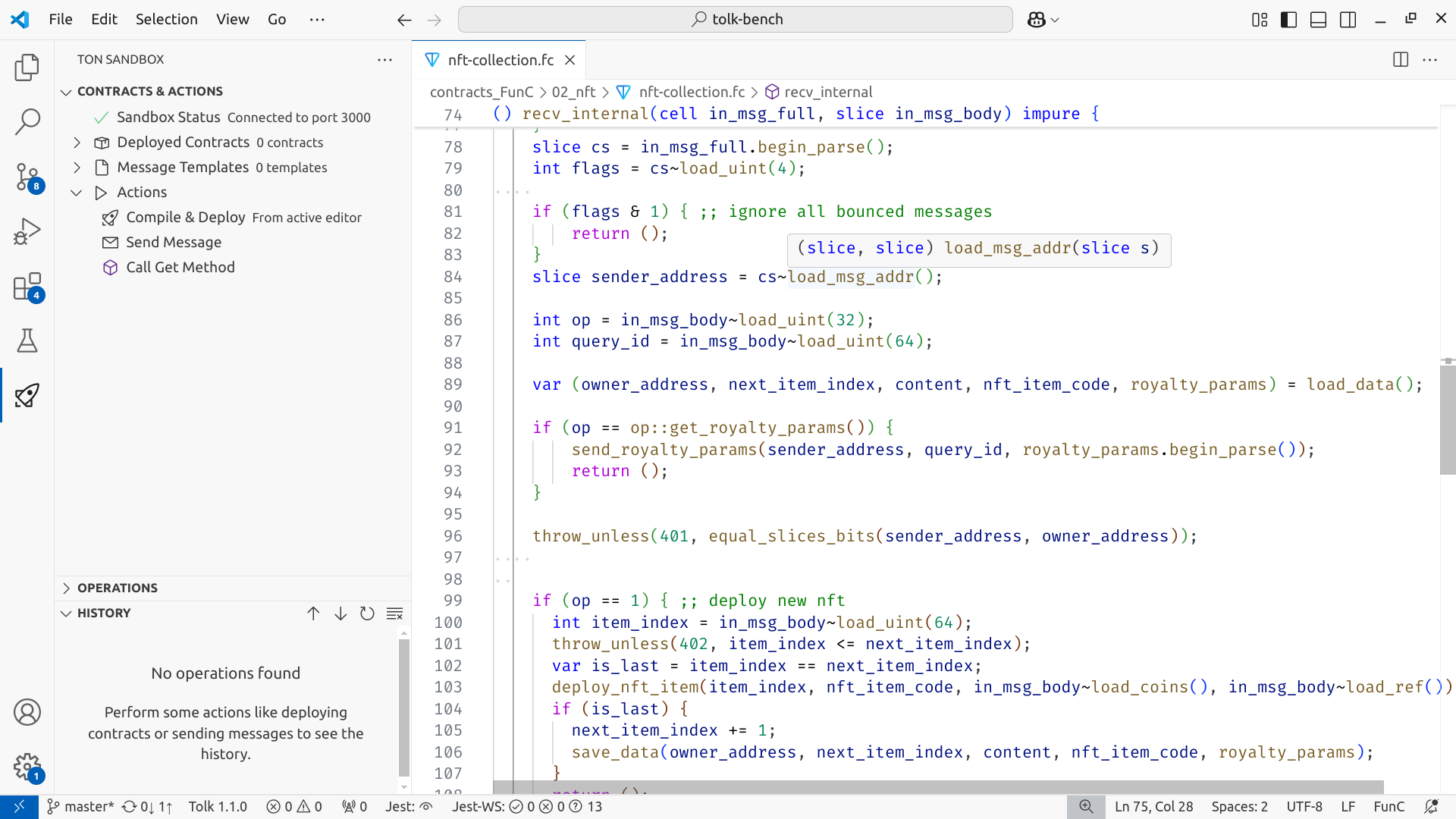
Task: Click the History panel scrollbar
Action: [404, 706]
